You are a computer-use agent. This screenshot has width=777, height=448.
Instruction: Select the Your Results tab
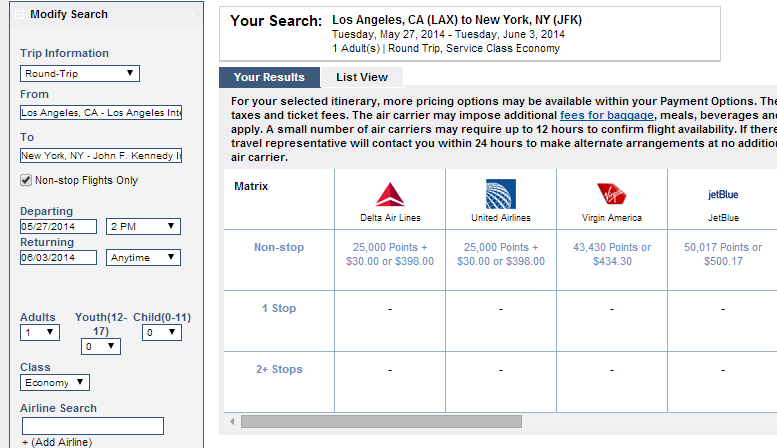(269, 77)
